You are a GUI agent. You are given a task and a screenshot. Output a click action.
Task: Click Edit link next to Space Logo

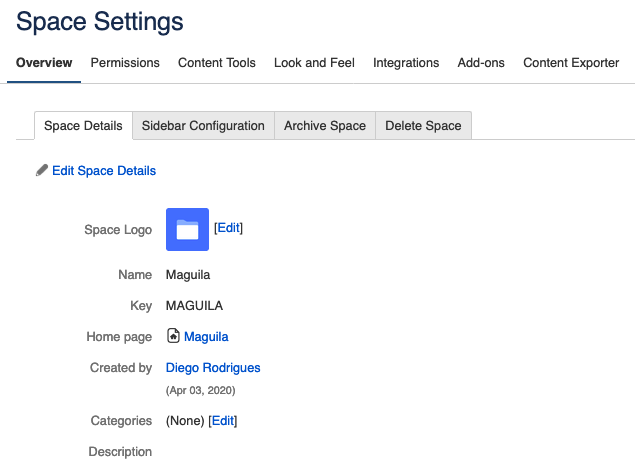pyautogui.click(x=229, y=228)
